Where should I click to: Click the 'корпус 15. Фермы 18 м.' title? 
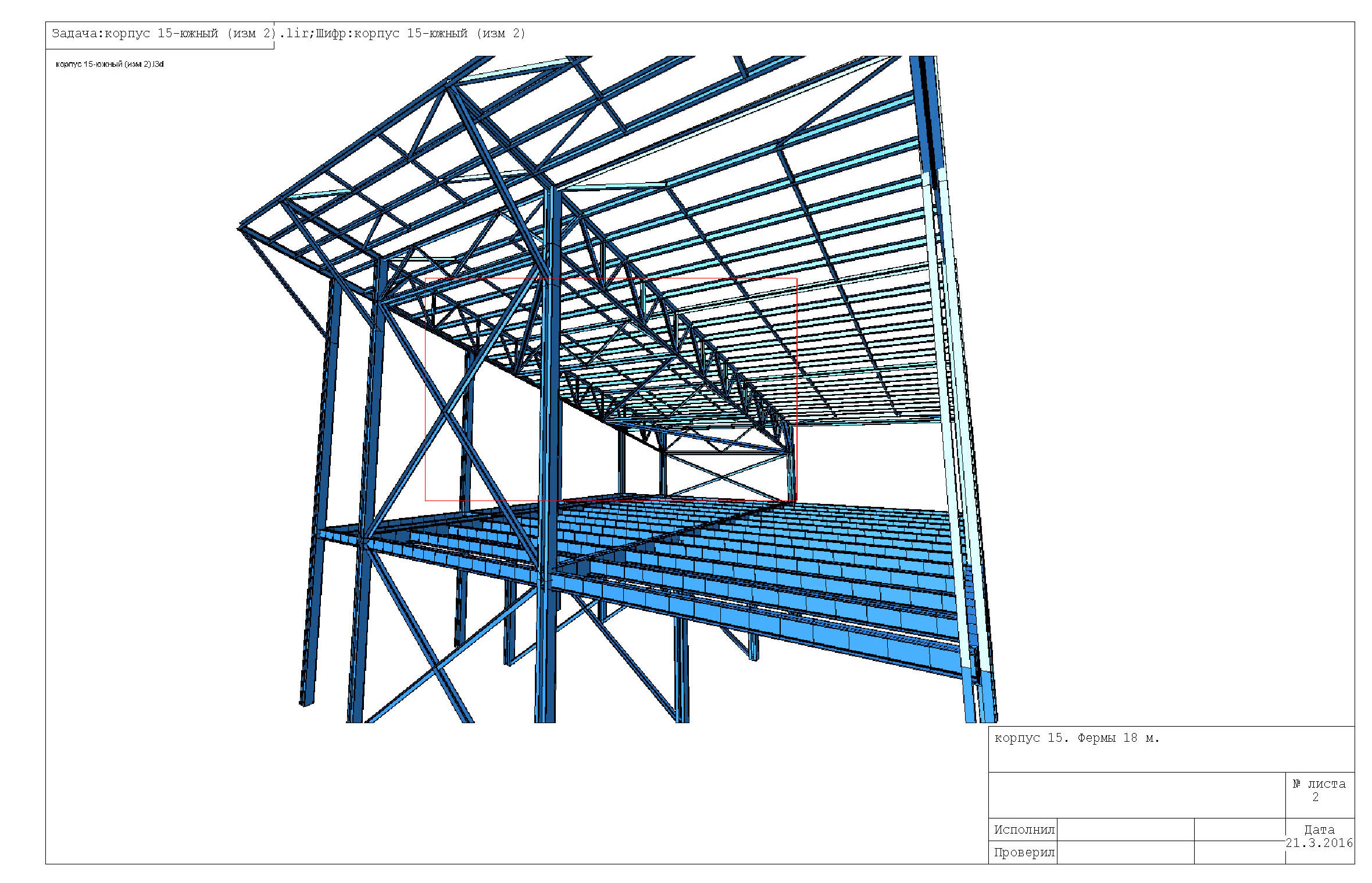click(x=1077, y=738)
